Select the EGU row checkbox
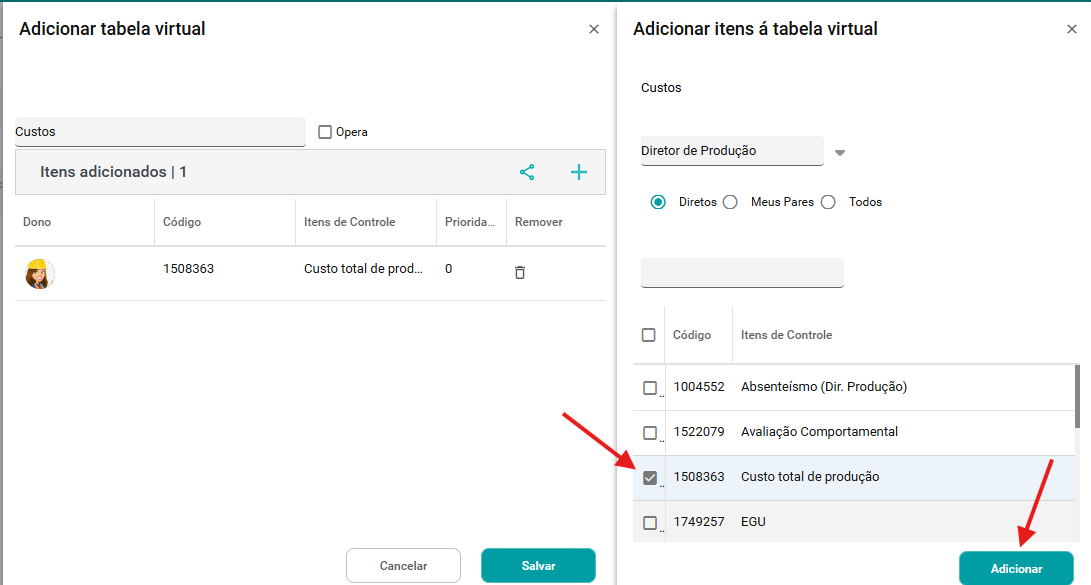The image size is (1091, 585). (x=650, y=523)
